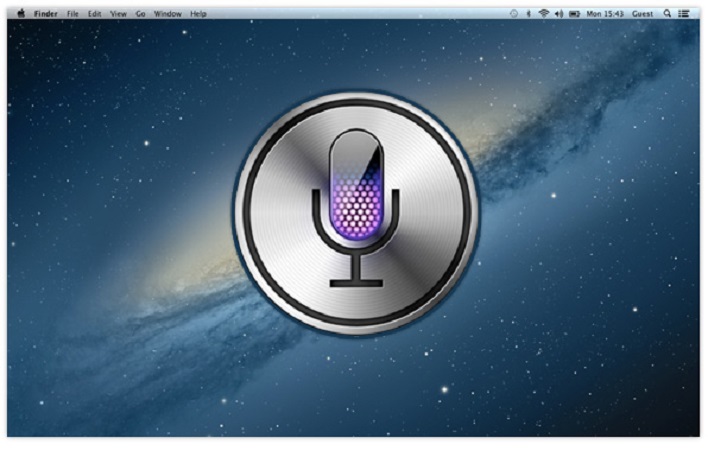The image size is (708, 451).
Task: Click the Mon 15:43 clock
Action: click(x=605, y=14)
